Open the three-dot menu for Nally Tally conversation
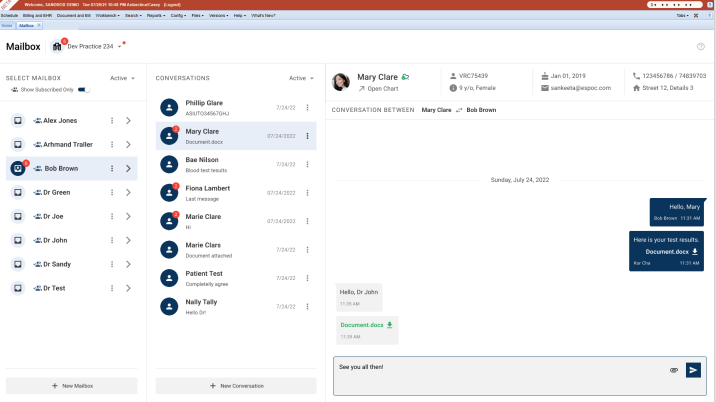Viewport: 716px width, 402px height. coord(307,307)
